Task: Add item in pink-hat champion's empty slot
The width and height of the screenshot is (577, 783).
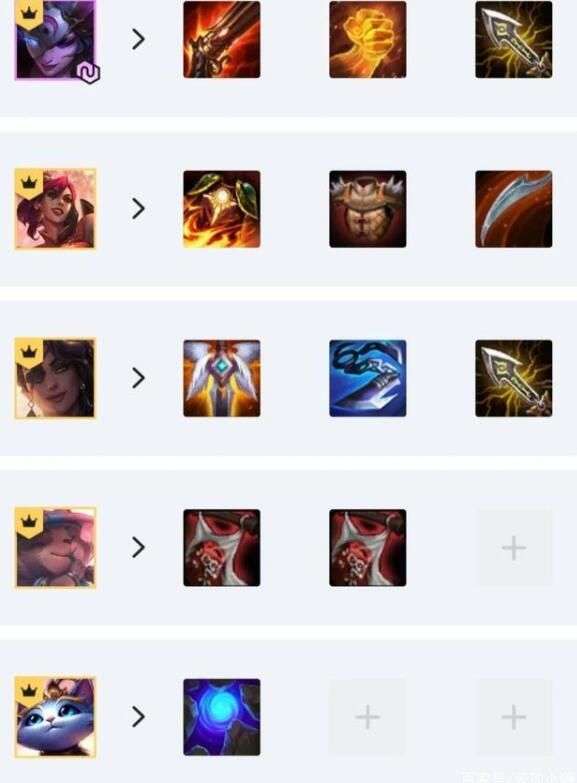Action: click(515, 548)
